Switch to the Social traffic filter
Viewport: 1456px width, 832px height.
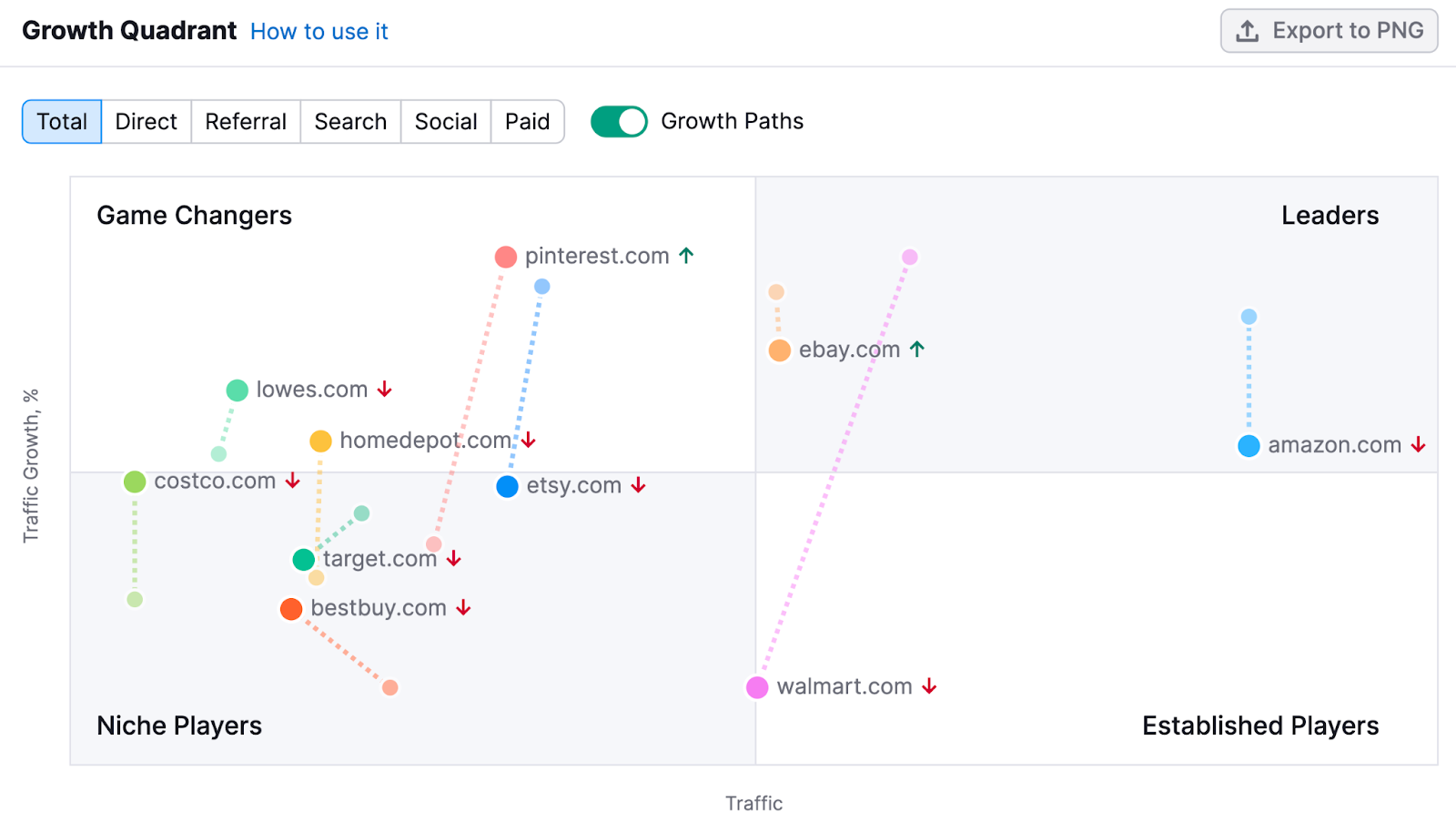(x=445, y=121)
